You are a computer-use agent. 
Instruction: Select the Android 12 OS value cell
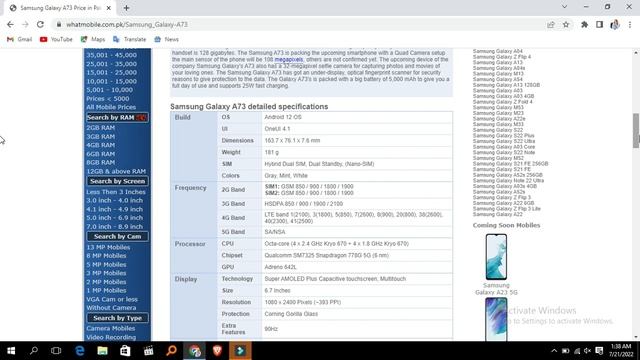pos(357,117)
